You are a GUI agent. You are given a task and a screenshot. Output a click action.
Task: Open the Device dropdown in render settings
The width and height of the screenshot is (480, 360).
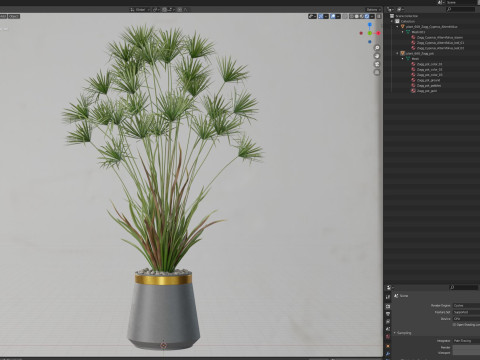[466, 319]
